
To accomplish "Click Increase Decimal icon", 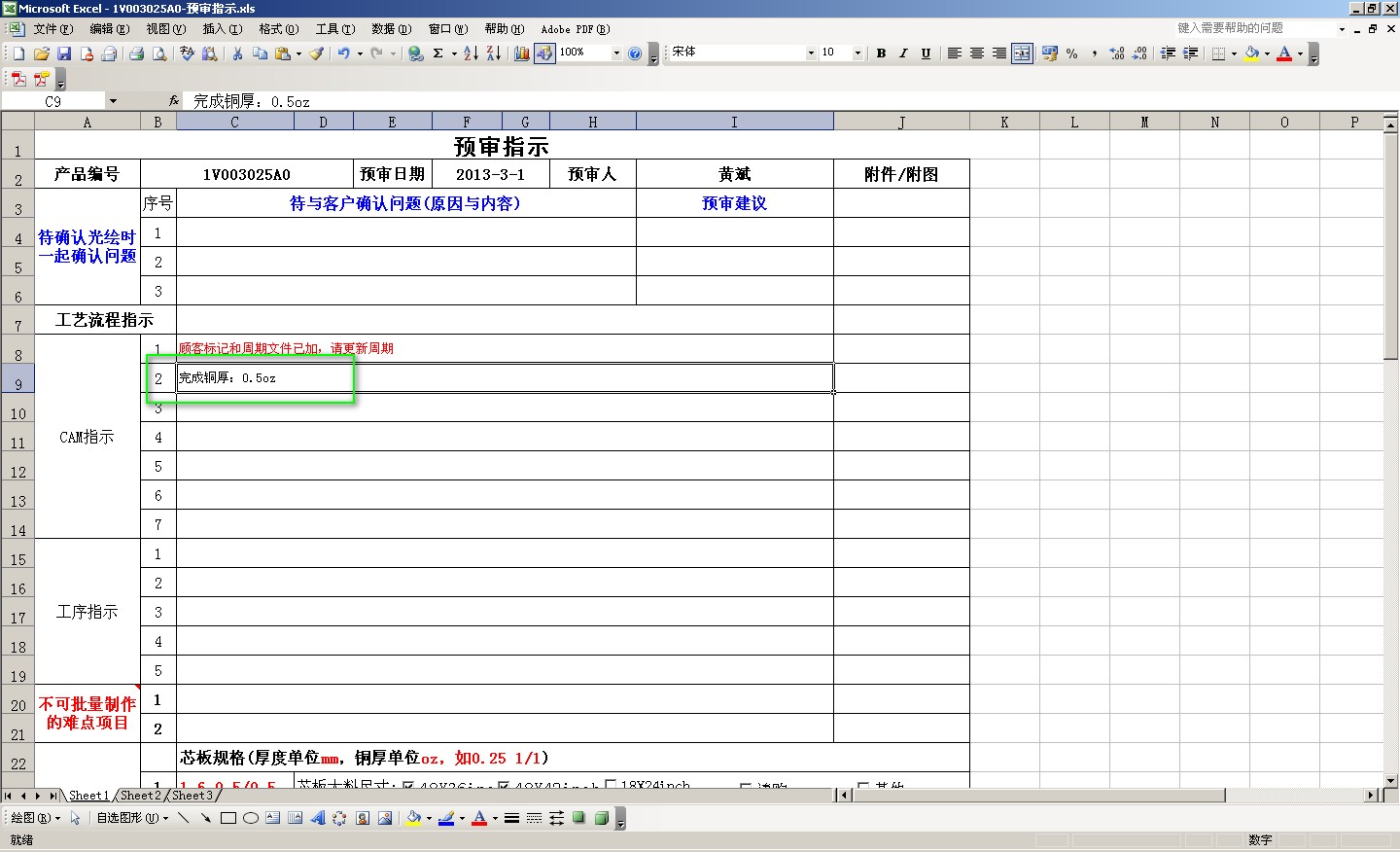I will [1117, 53].
